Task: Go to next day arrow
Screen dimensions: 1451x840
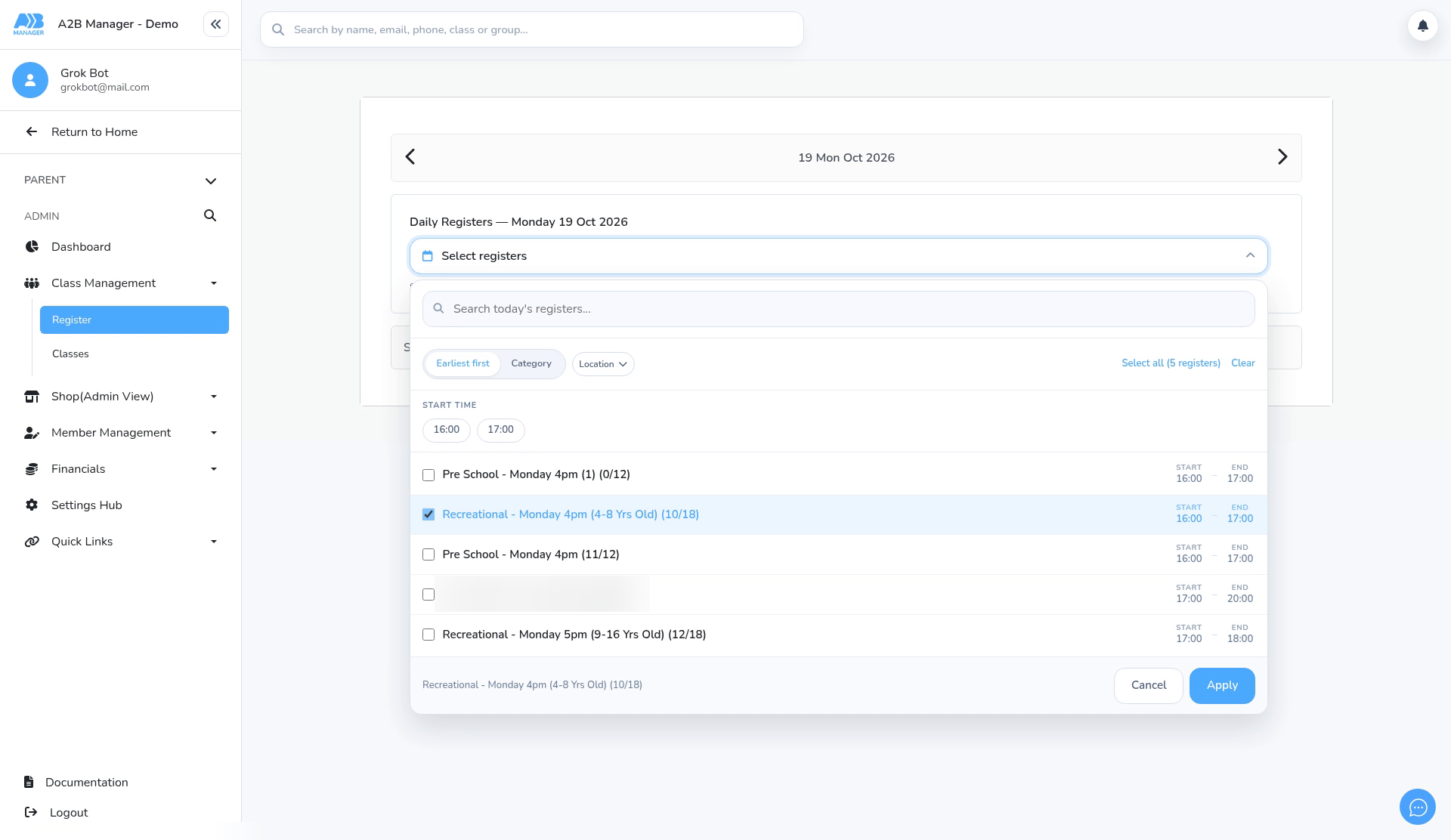Action: click(1282, 157)
